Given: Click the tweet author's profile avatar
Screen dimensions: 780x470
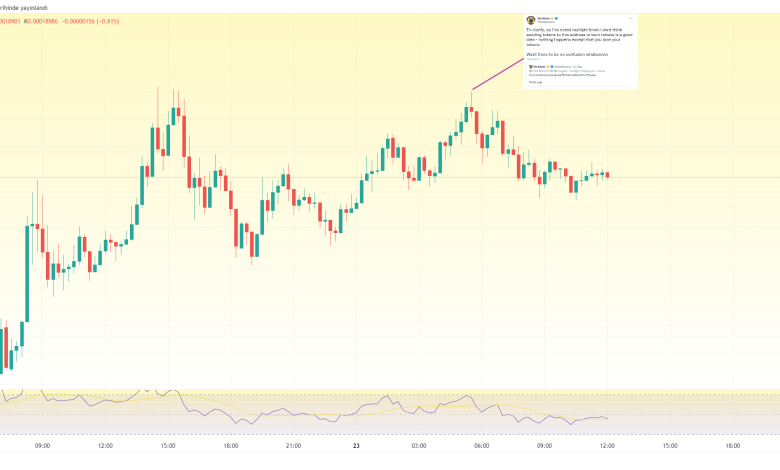Looking at the screenshot, I should (x=530, y=19).
